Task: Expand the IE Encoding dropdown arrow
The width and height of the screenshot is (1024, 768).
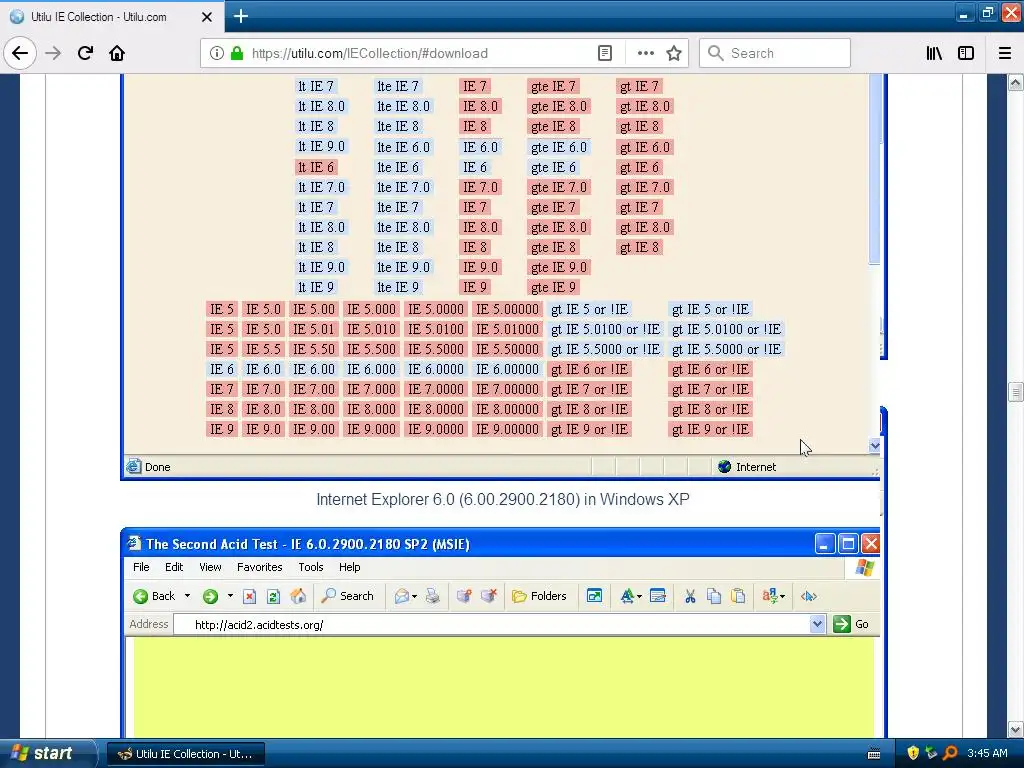Action: 782,596
